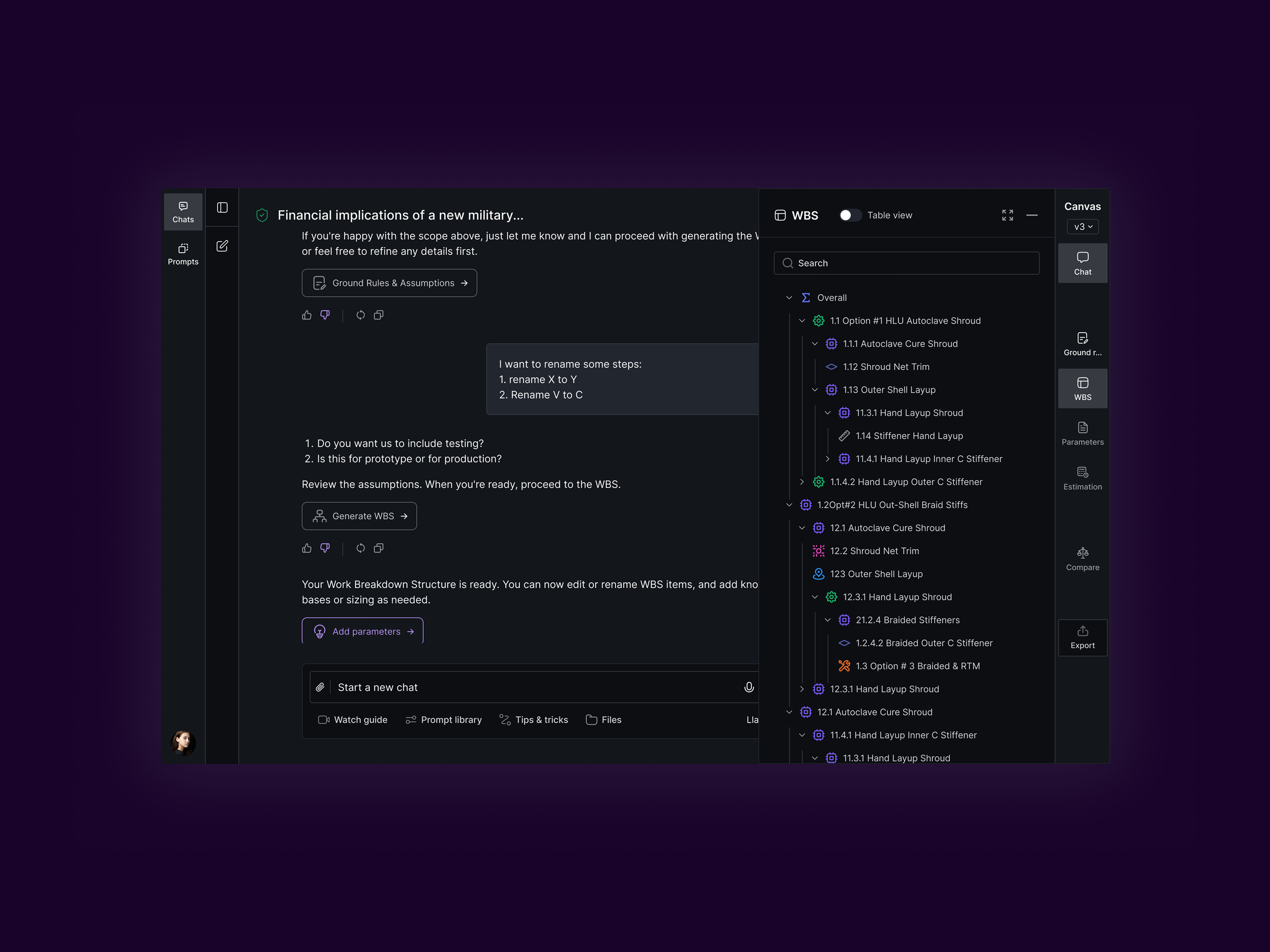Image resolution: width=1270 pixels, height=952 pixels.
Task: Collapse 1.2Opt#2 HLU Out-Shell Braid Stiffs
Action: tap(789, 505)
